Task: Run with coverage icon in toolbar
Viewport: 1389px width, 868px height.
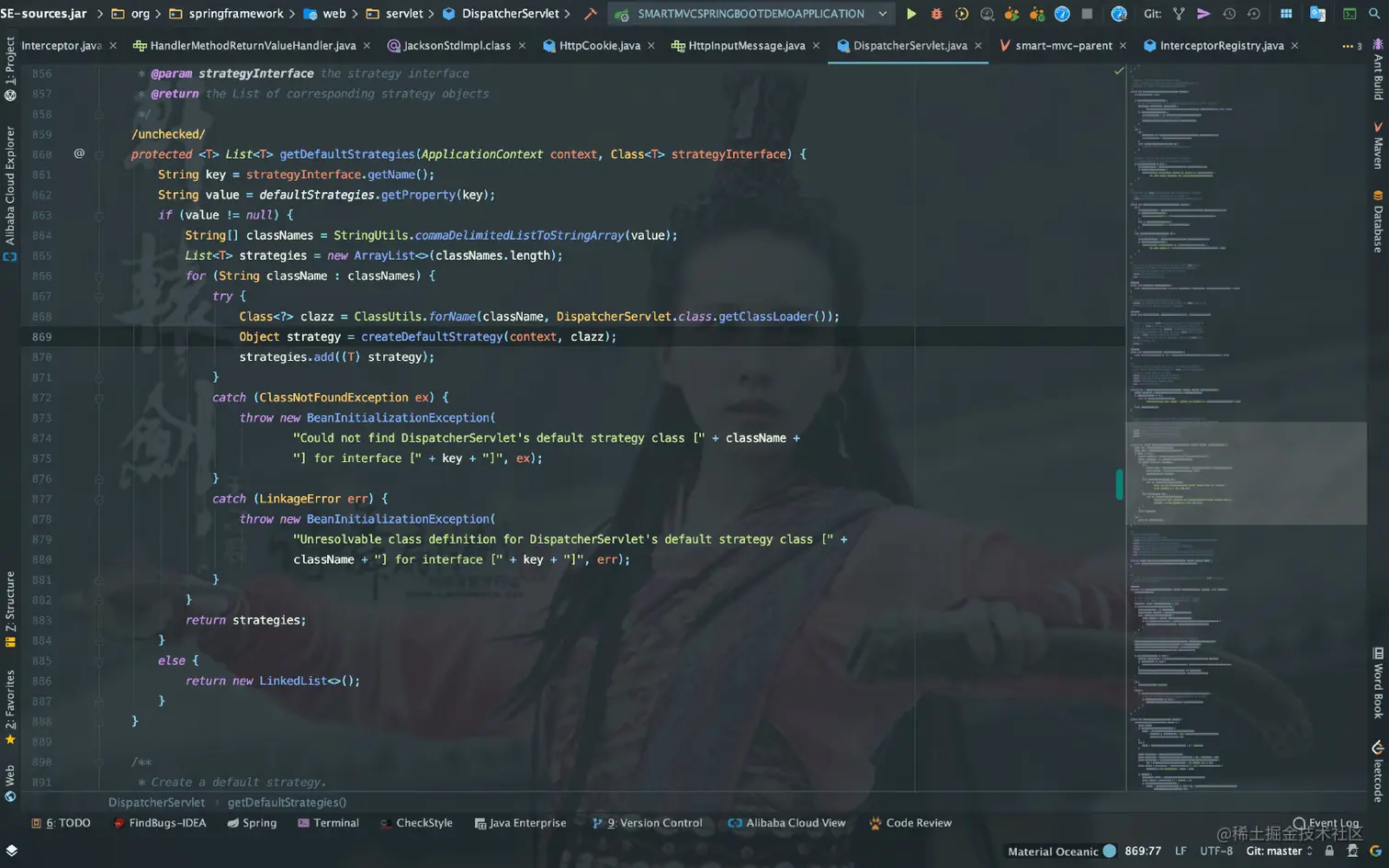Action: [x=961, y=14]
